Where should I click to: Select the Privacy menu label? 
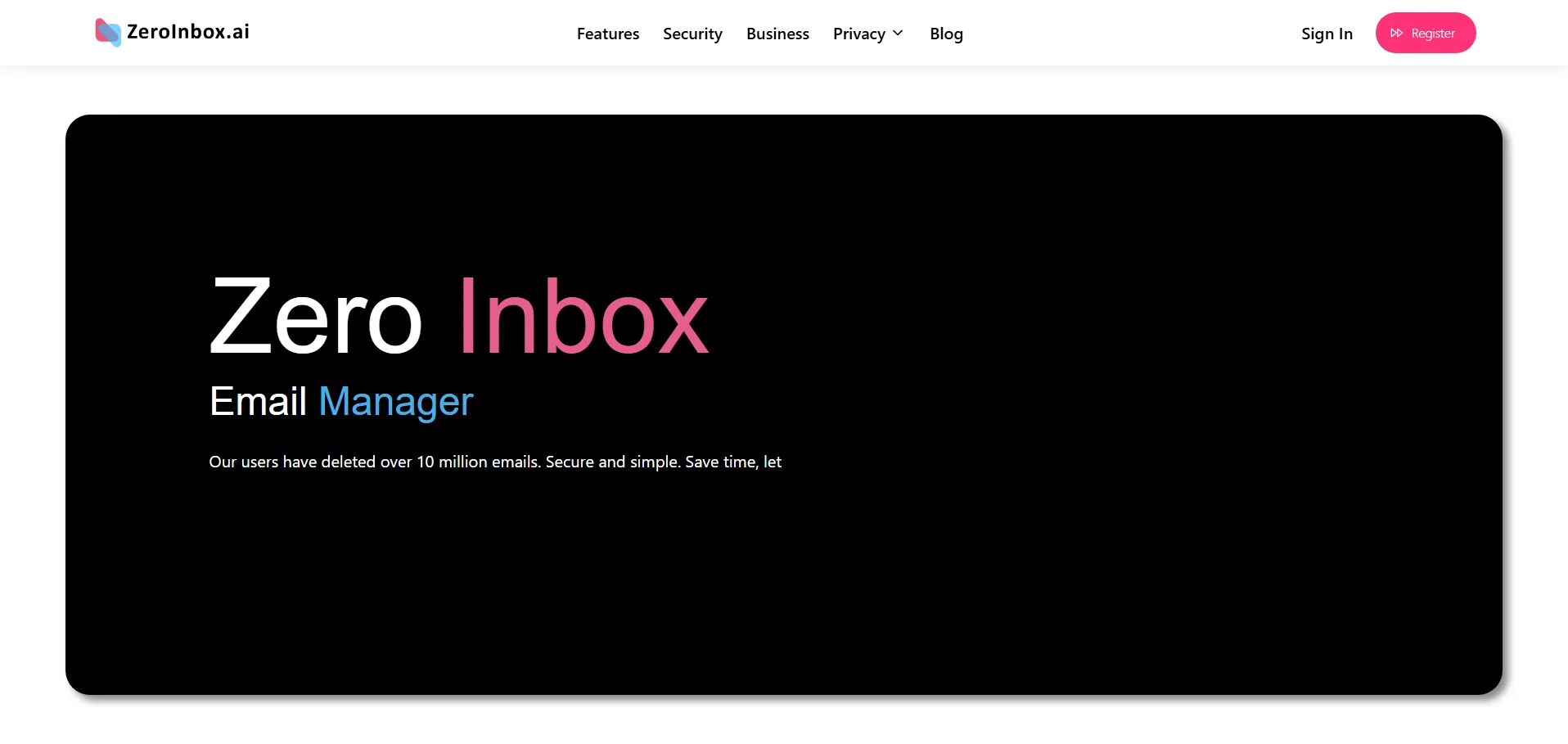pos(858,34)
